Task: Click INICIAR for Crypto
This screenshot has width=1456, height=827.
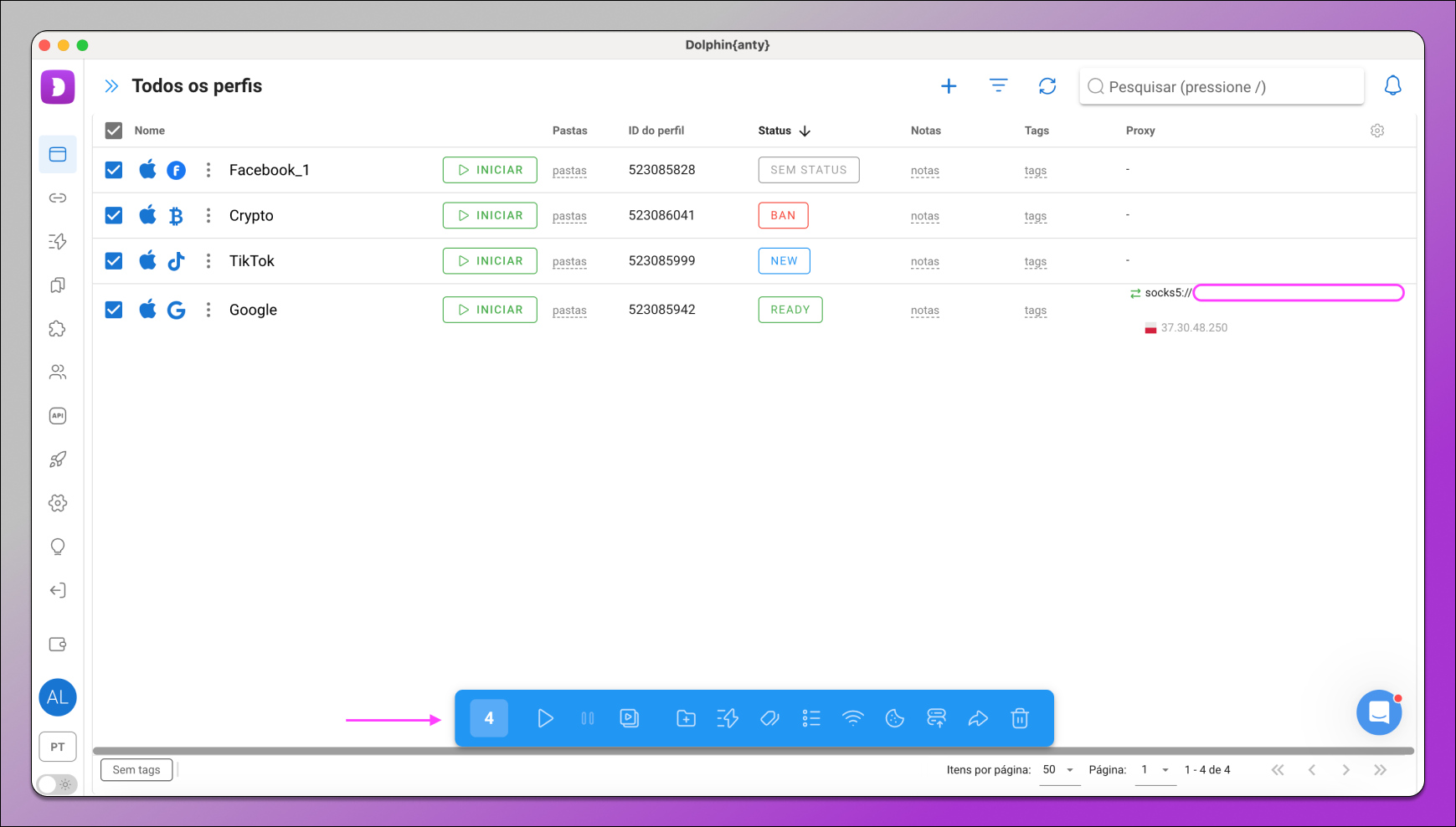Action: (490, 215)
